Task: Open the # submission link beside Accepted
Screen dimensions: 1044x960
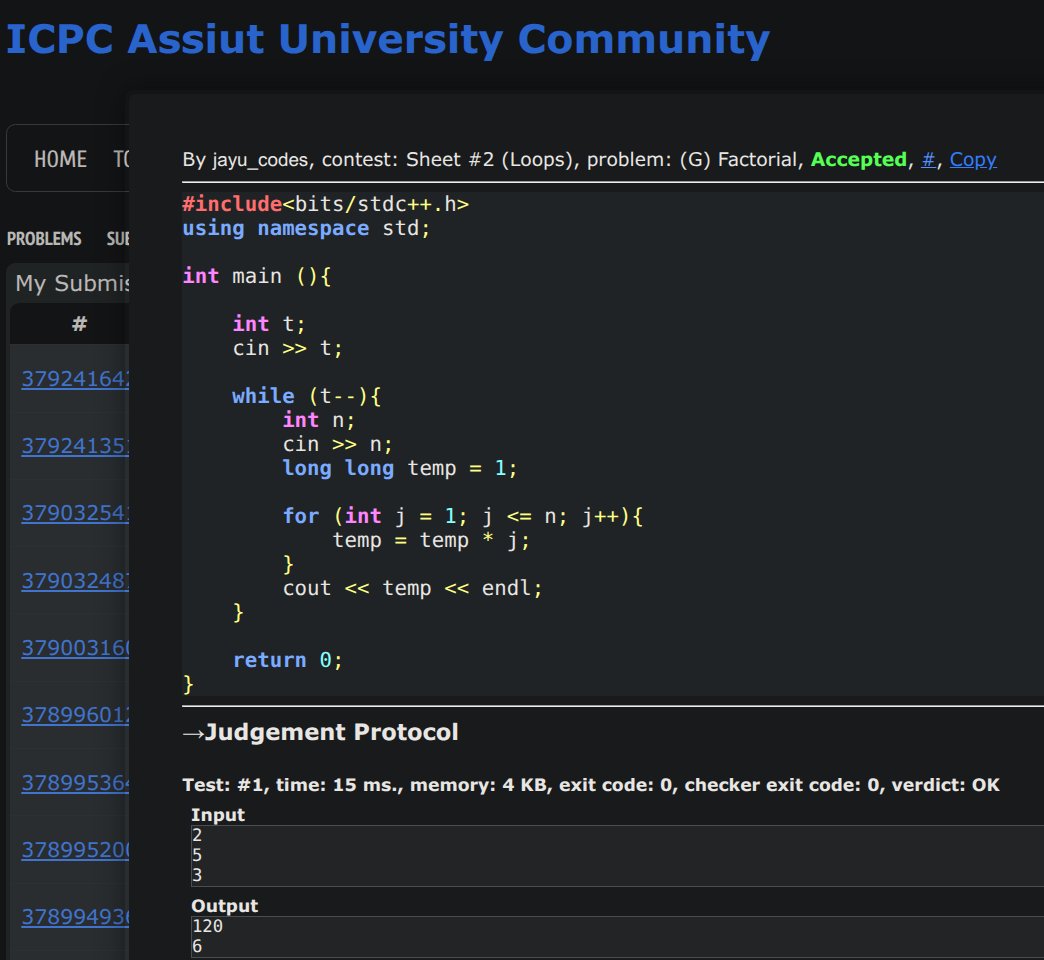Action: 928,160
